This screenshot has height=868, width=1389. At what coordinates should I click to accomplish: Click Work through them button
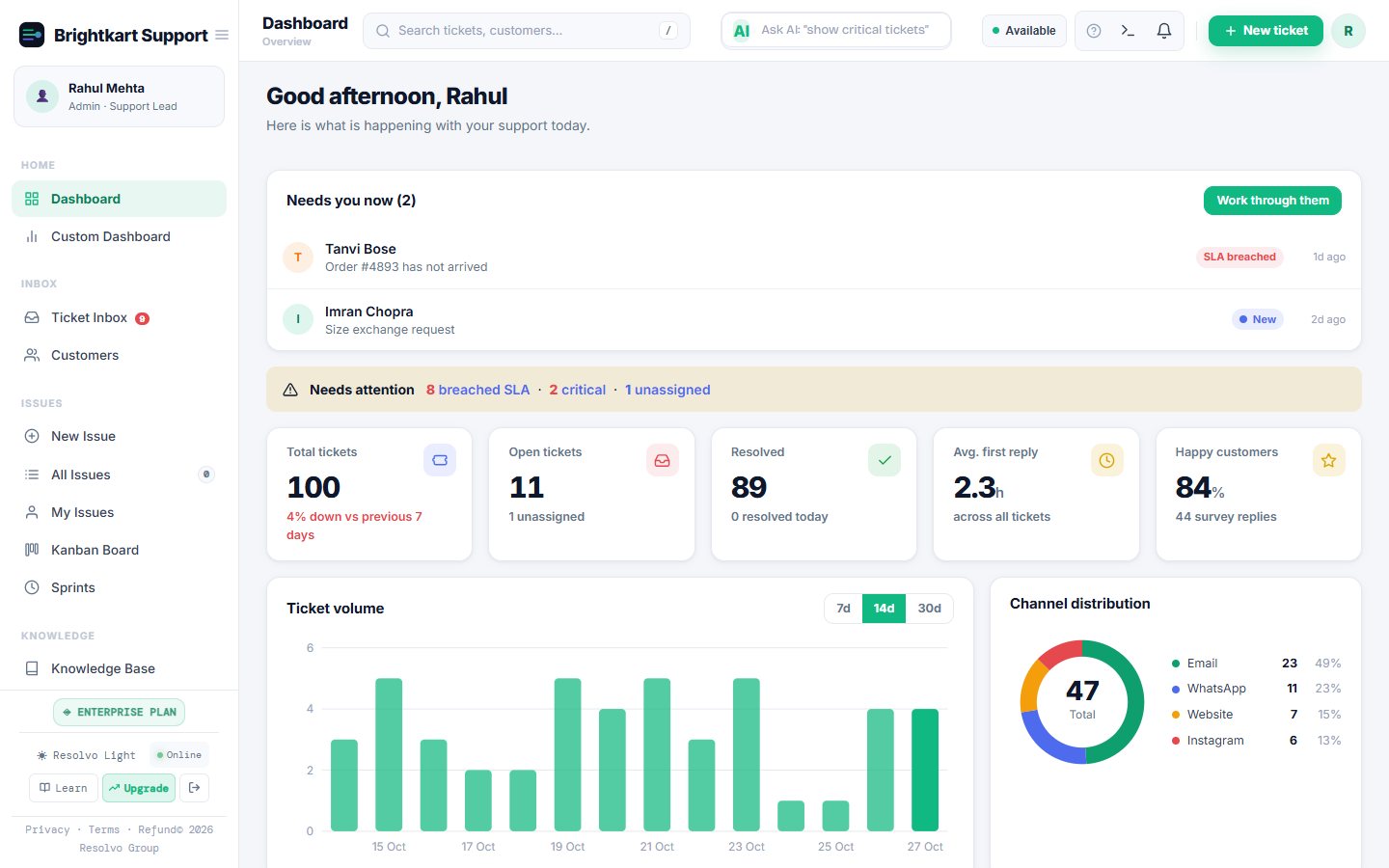tap(1272, 201)
